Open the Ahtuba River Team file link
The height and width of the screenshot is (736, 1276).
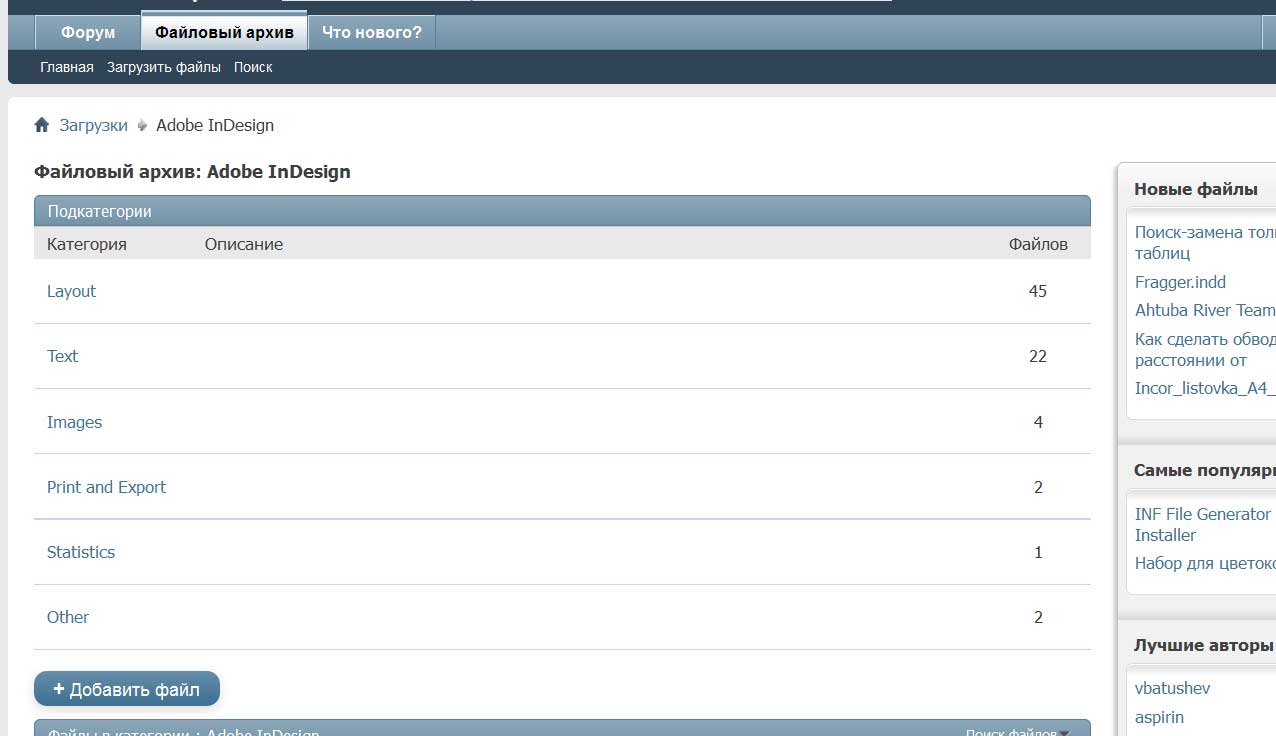click(1205, 310)
